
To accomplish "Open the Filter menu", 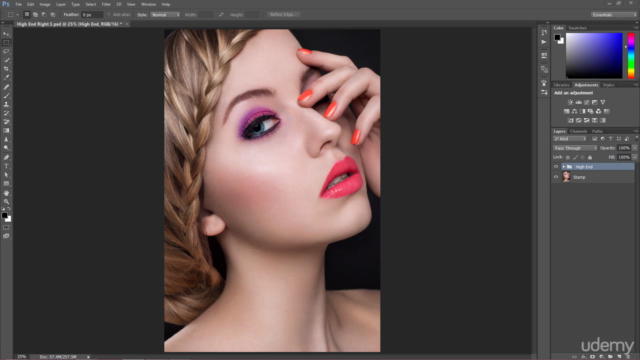I will (106, 4).
